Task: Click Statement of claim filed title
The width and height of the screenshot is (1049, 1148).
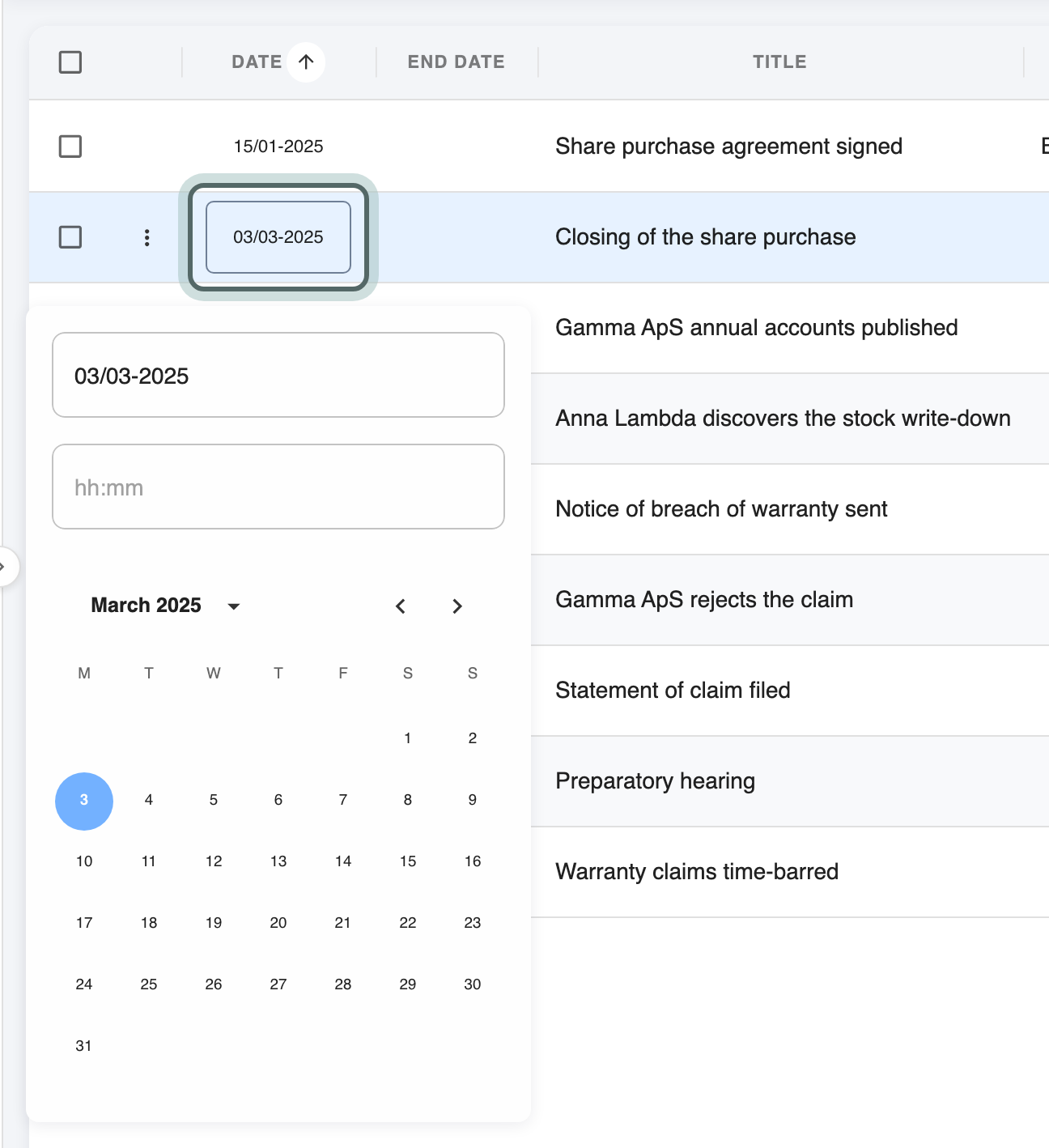Action: 673,691
